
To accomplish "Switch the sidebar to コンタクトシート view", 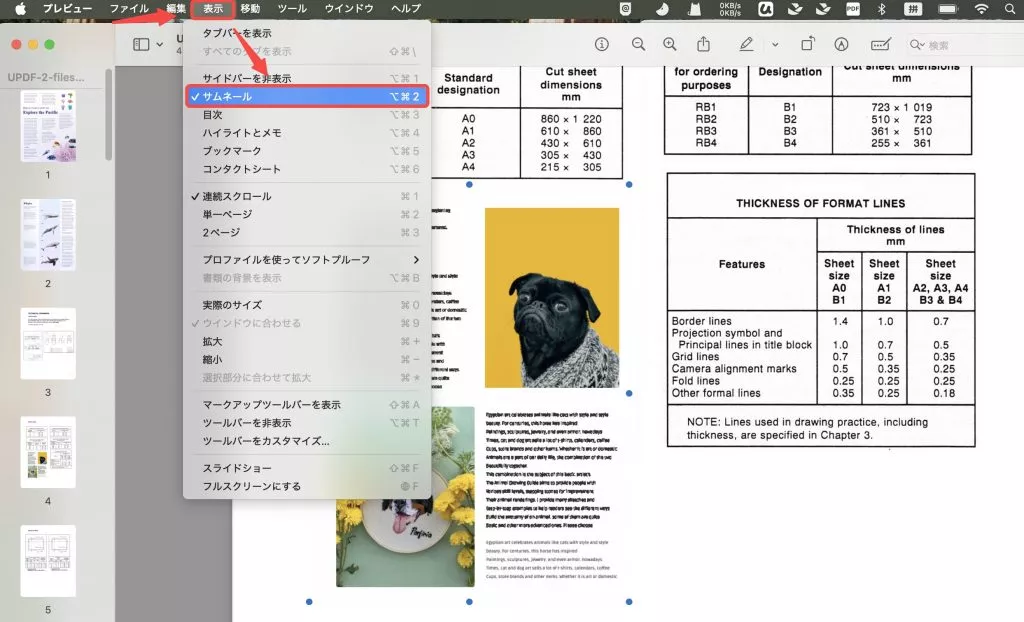I will pyautogui.click(x=307, y=169).
